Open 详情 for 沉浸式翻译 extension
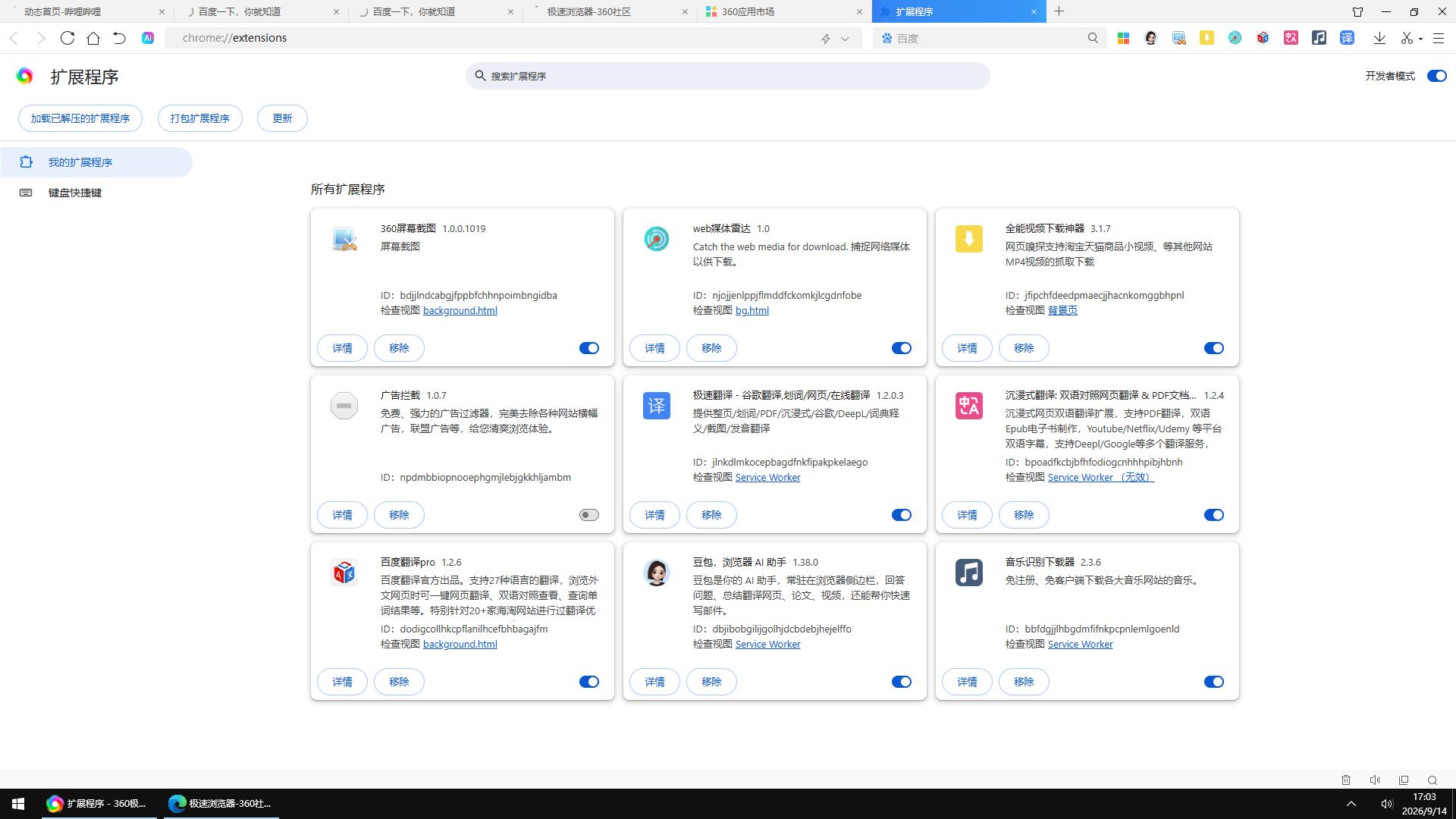 click(967, 515)
